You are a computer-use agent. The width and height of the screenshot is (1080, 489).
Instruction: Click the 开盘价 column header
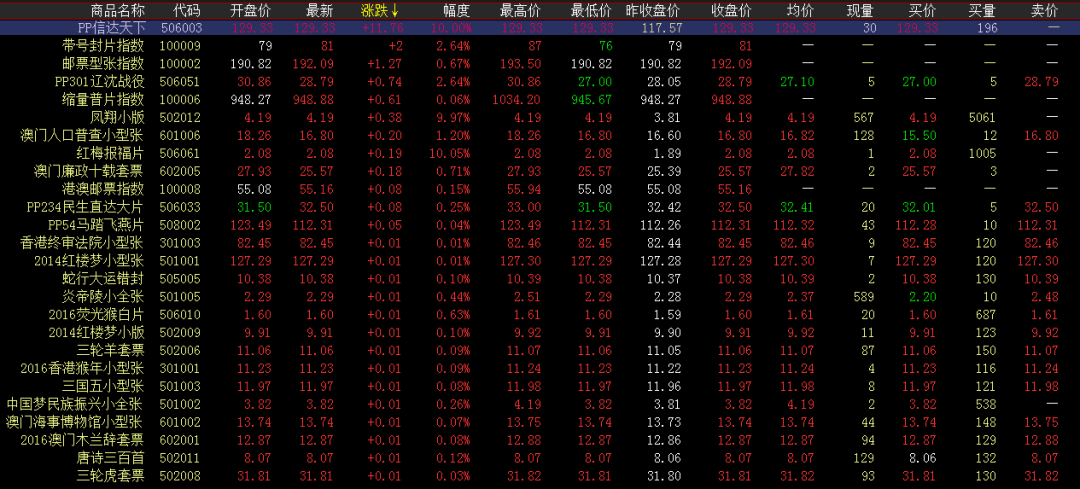point(251,10)
